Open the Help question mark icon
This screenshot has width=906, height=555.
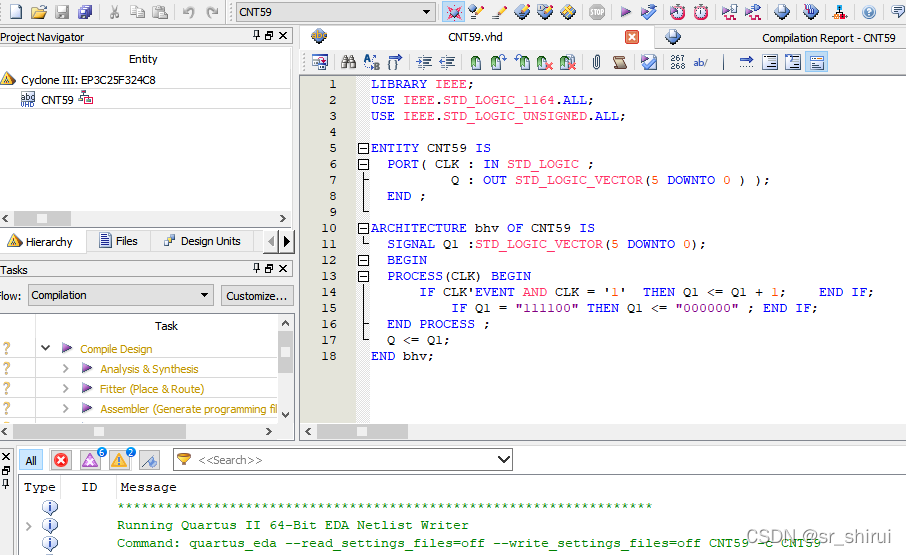coord(868,12)
